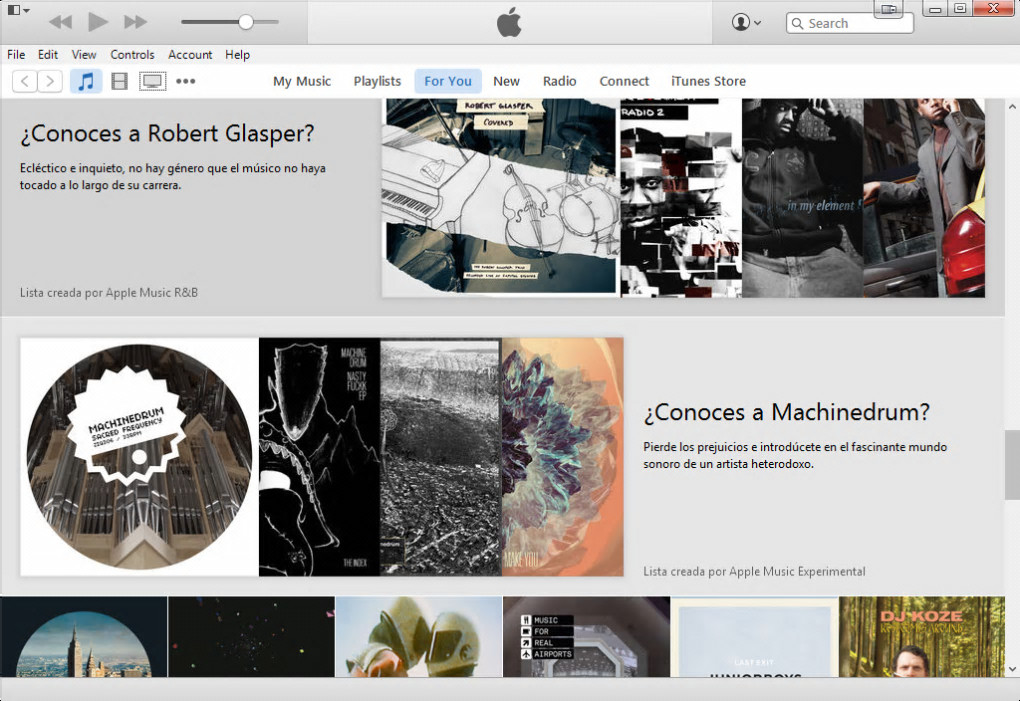Image resolution: width=1020 pixels, height=701 pixels.
Task: Open the yellow helmets album cover
Action: pyautogui.click(x=419, y=637)
